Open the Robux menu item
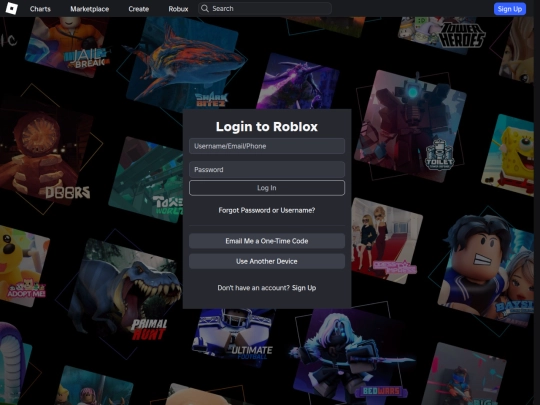This screenshot has height=405, width=540. point(178,9)
